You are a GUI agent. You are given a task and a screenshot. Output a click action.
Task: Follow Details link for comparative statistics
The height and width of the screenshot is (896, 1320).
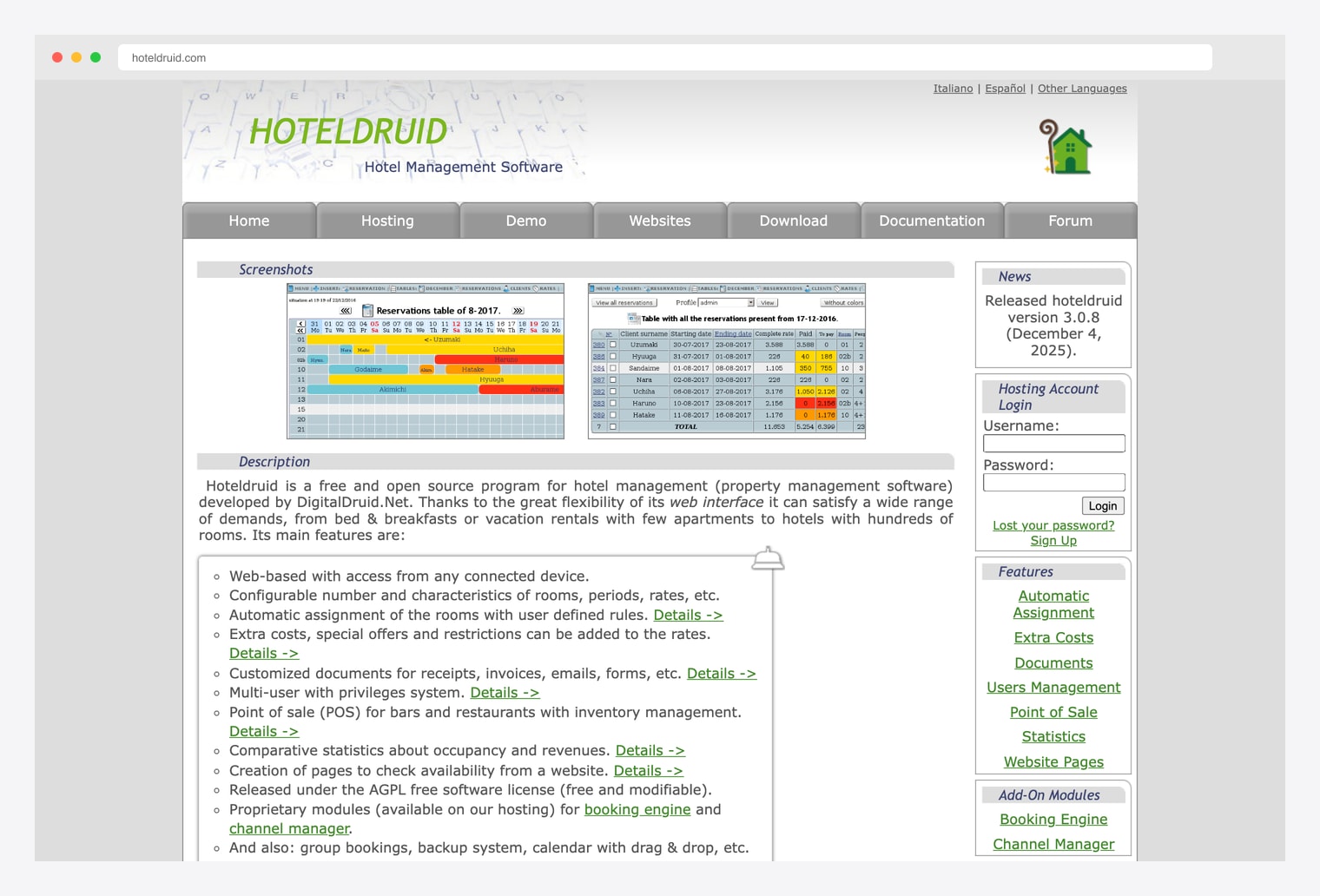point(650,750)
